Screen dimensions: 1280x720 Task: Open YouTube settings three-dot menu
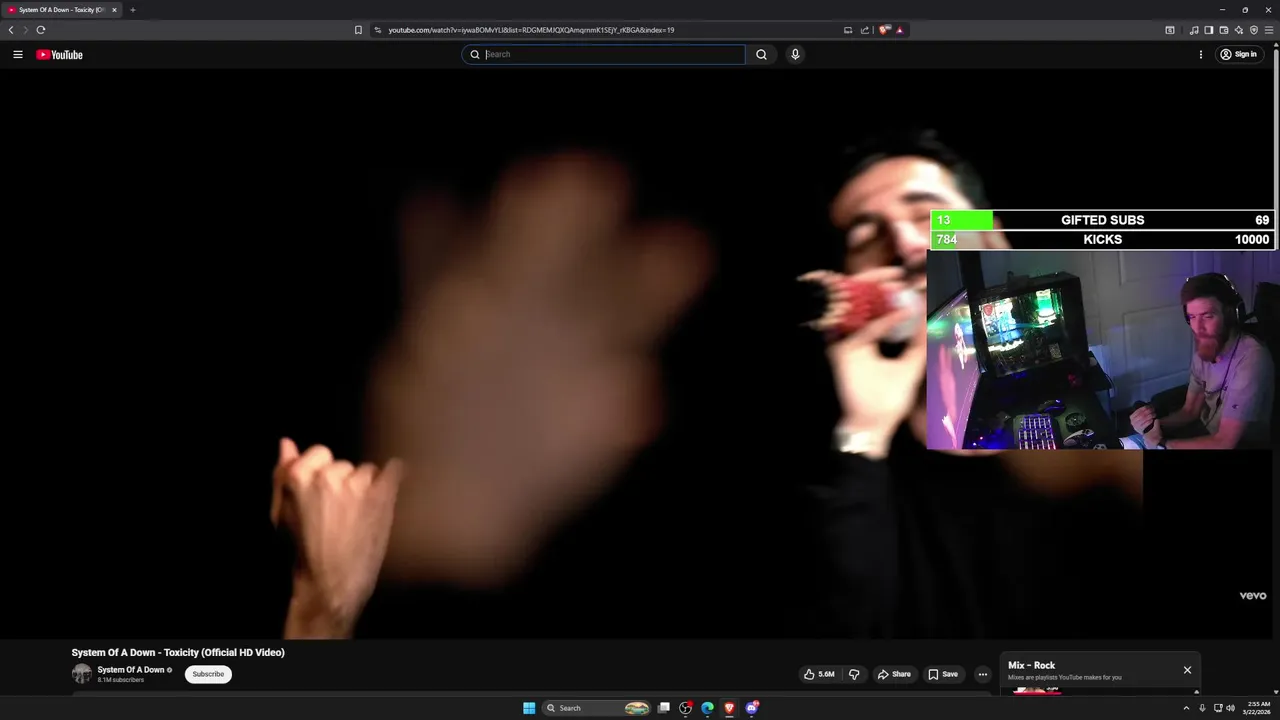tap(1200, 55)
